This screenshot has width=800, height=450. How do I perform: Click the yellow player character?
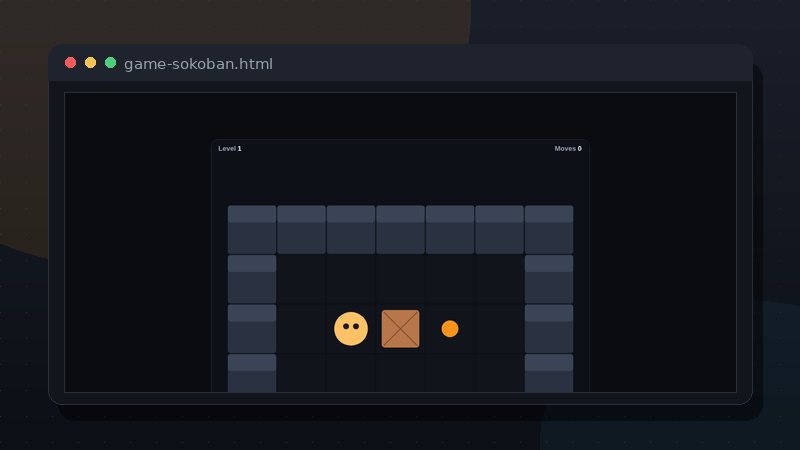351,329
